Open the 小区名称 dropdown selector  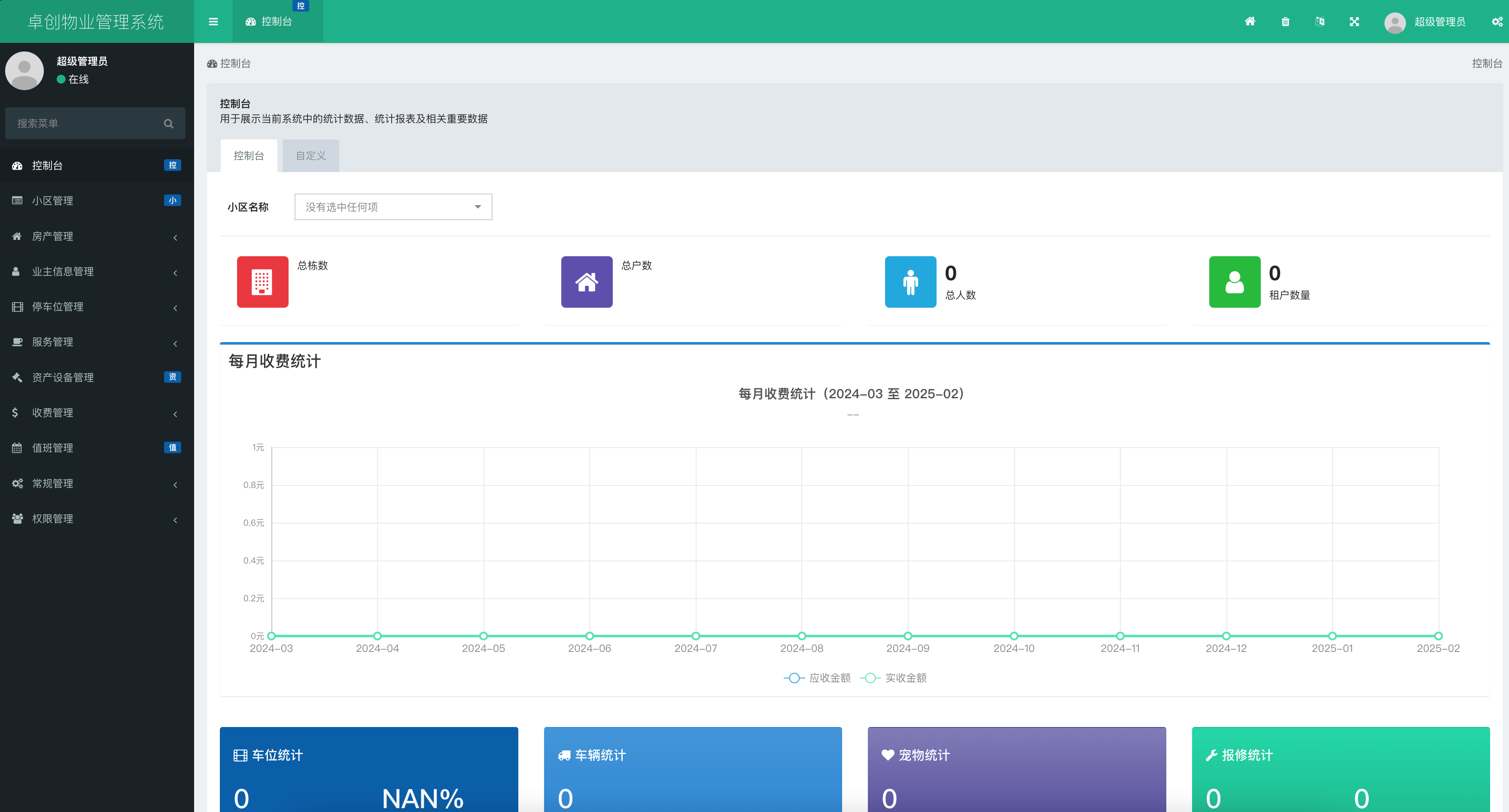[x=393, y=207]
